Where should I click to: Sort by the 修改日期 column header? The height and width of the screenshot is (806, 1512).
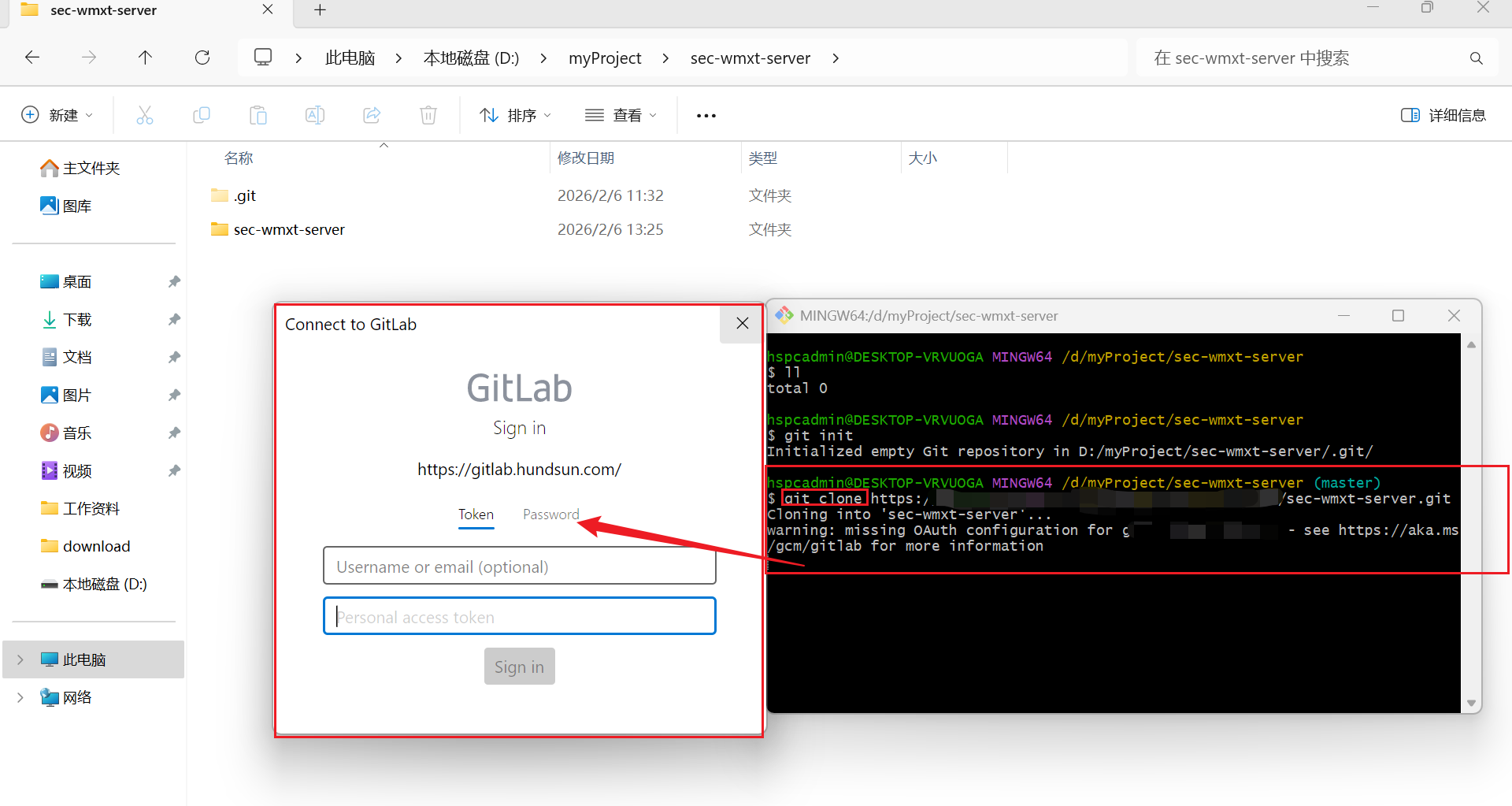coord(586,158)
